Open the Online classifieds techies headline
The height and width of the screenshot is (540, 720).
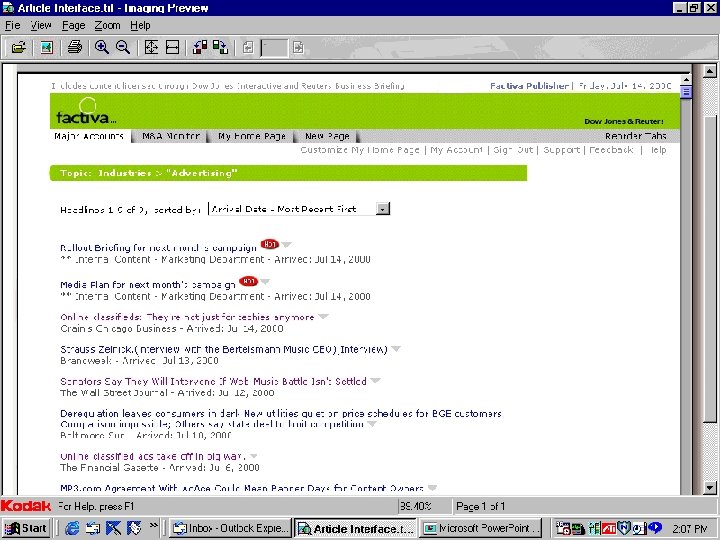click(187, 317)
